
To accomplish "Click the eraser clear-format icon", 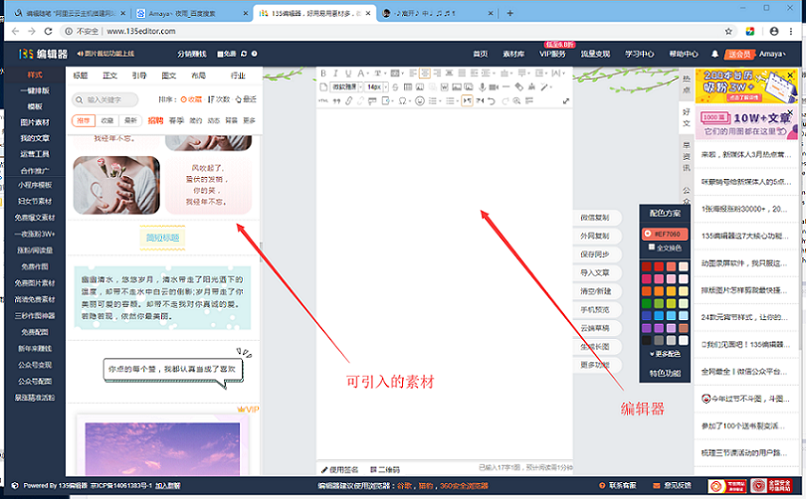I will (x=519, y=87).
